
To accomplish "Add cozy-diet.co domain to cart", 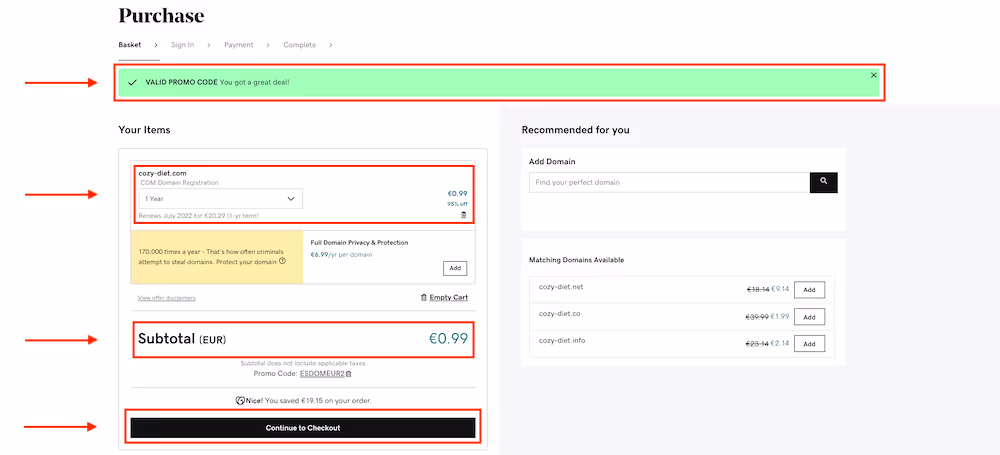I will pos(809,317).
